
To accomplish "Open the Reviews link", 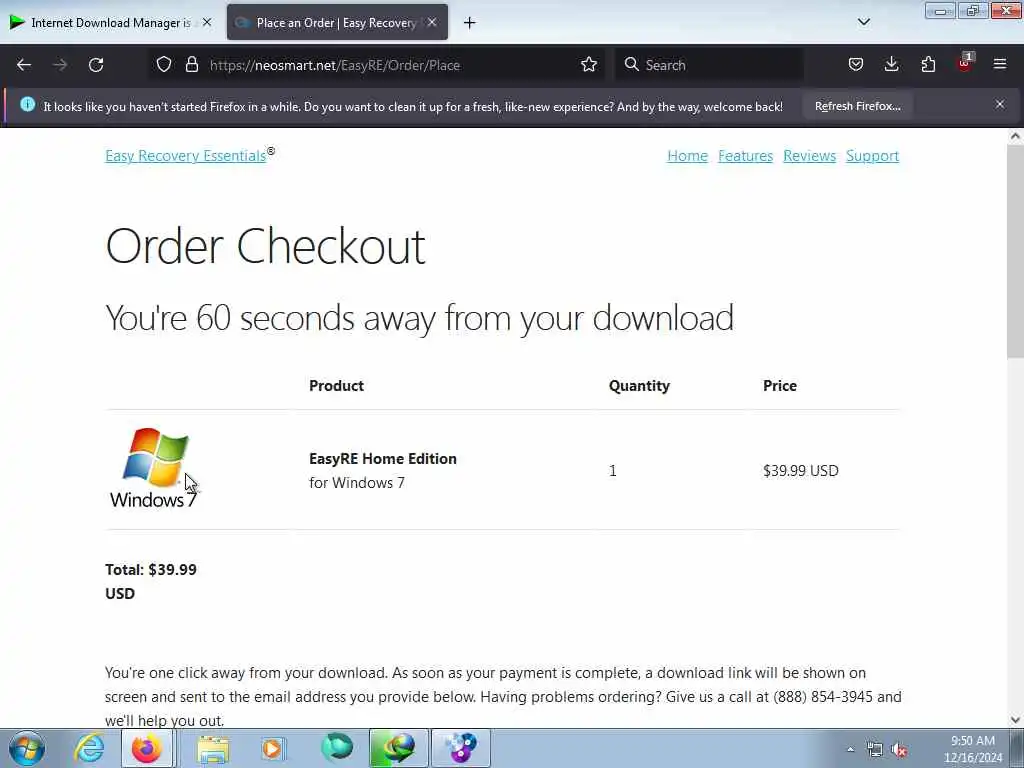I will pyautogui.click(x=809, y=155).
